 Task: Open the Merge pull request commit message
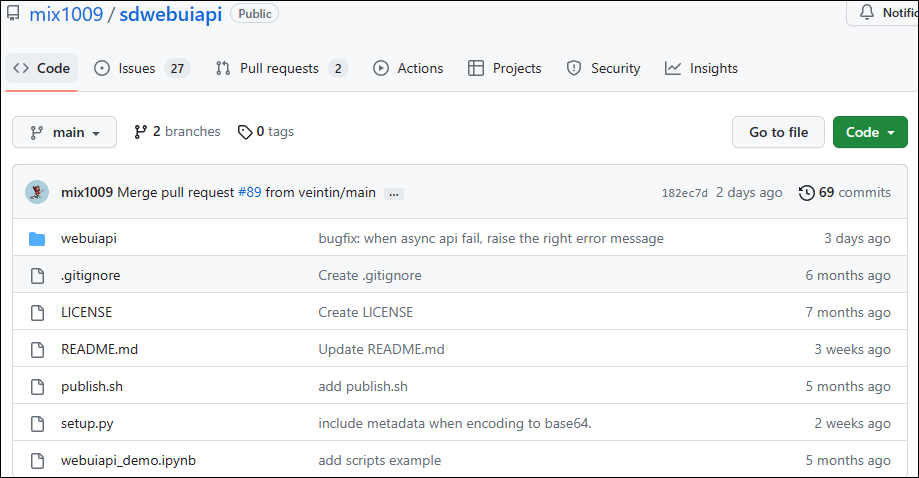tap(176, 192)
